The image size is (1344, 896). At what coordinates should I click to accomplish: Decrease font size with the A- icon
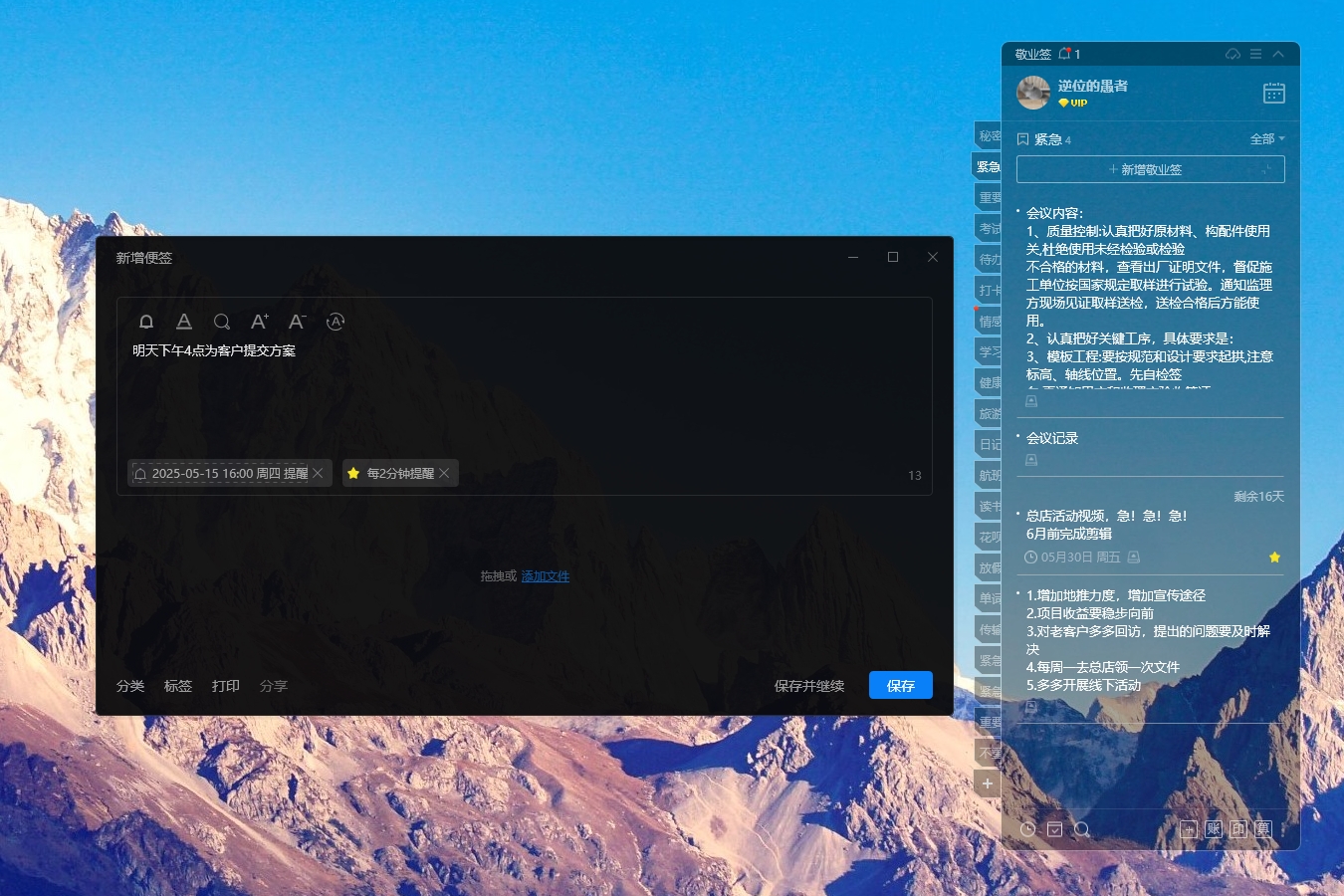click(x=297, y=322)
